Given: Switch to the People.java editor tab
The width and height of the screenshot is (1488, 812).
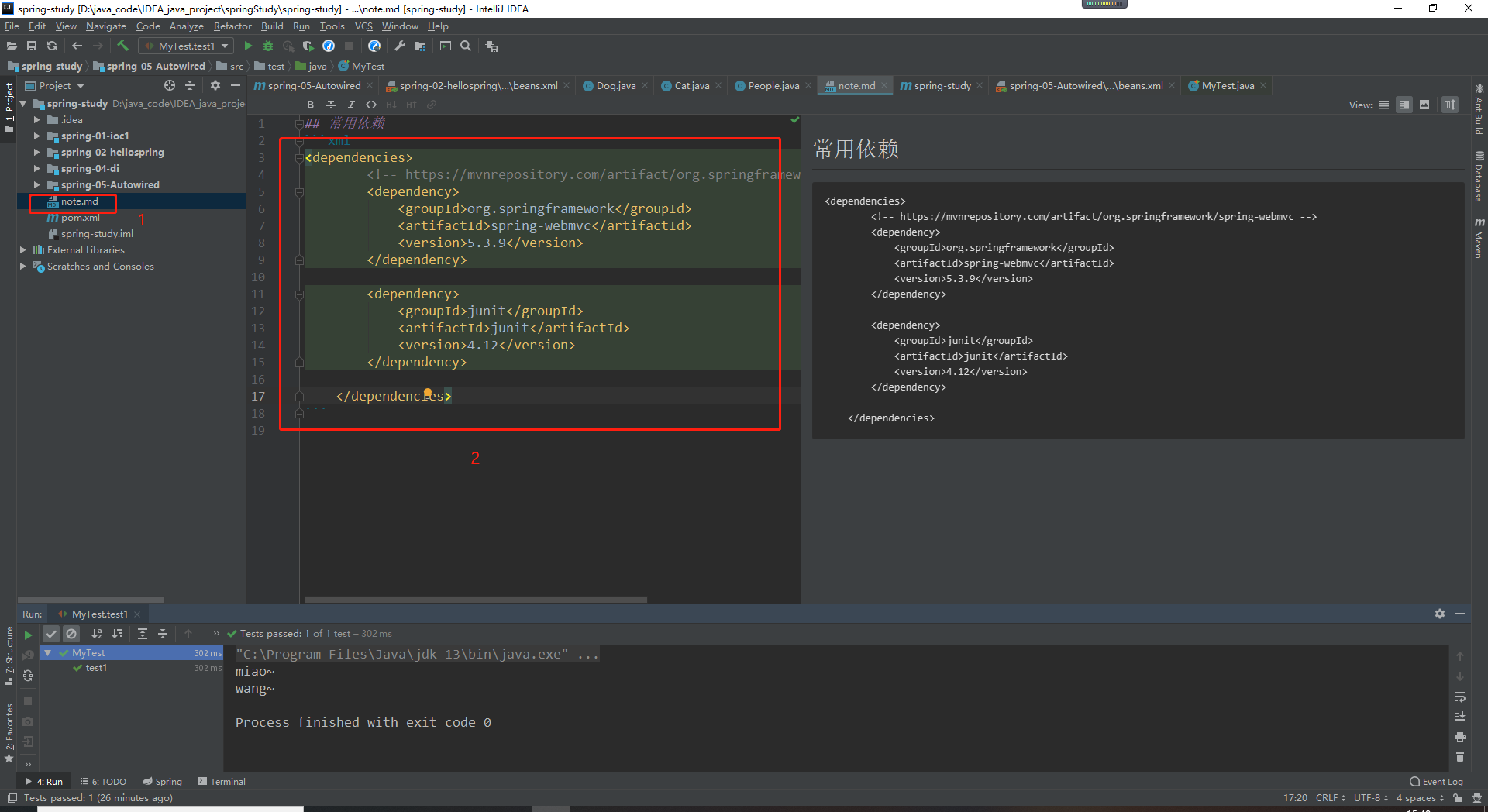Looking at the screenshot, I should tap(772, 85).
